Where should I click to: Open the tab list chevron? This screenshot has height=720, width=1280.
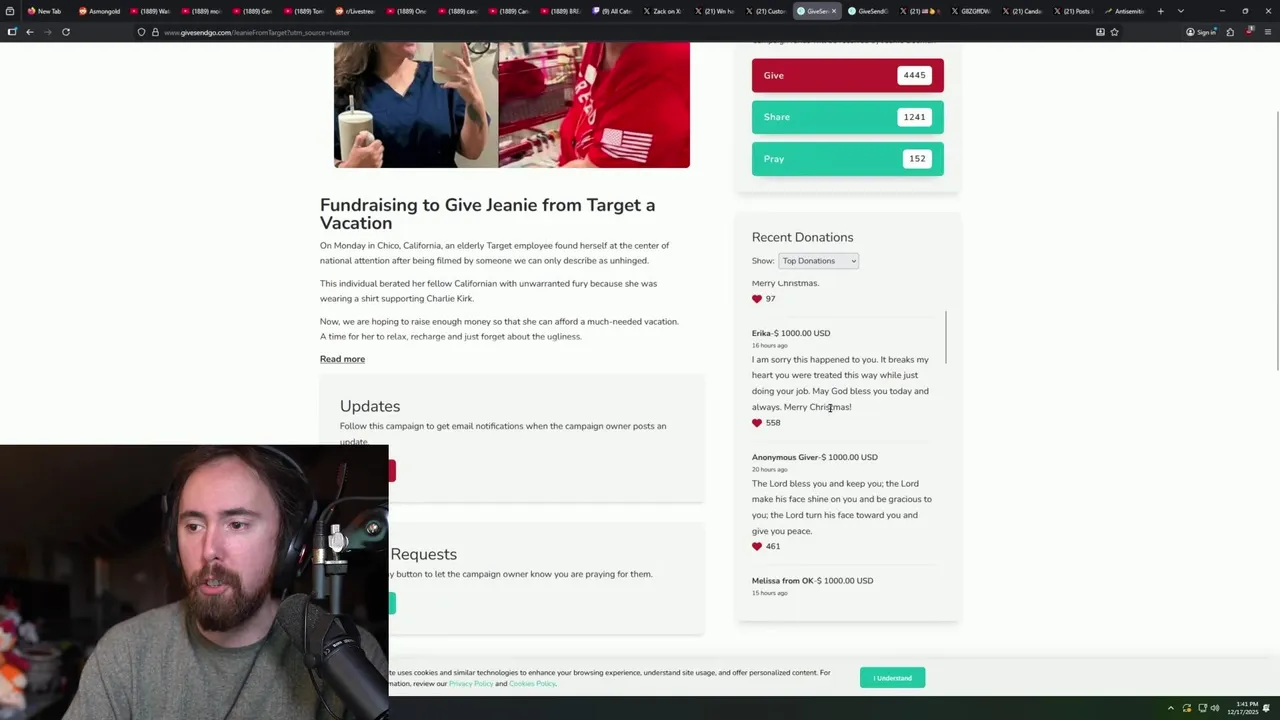(1181, 11)
